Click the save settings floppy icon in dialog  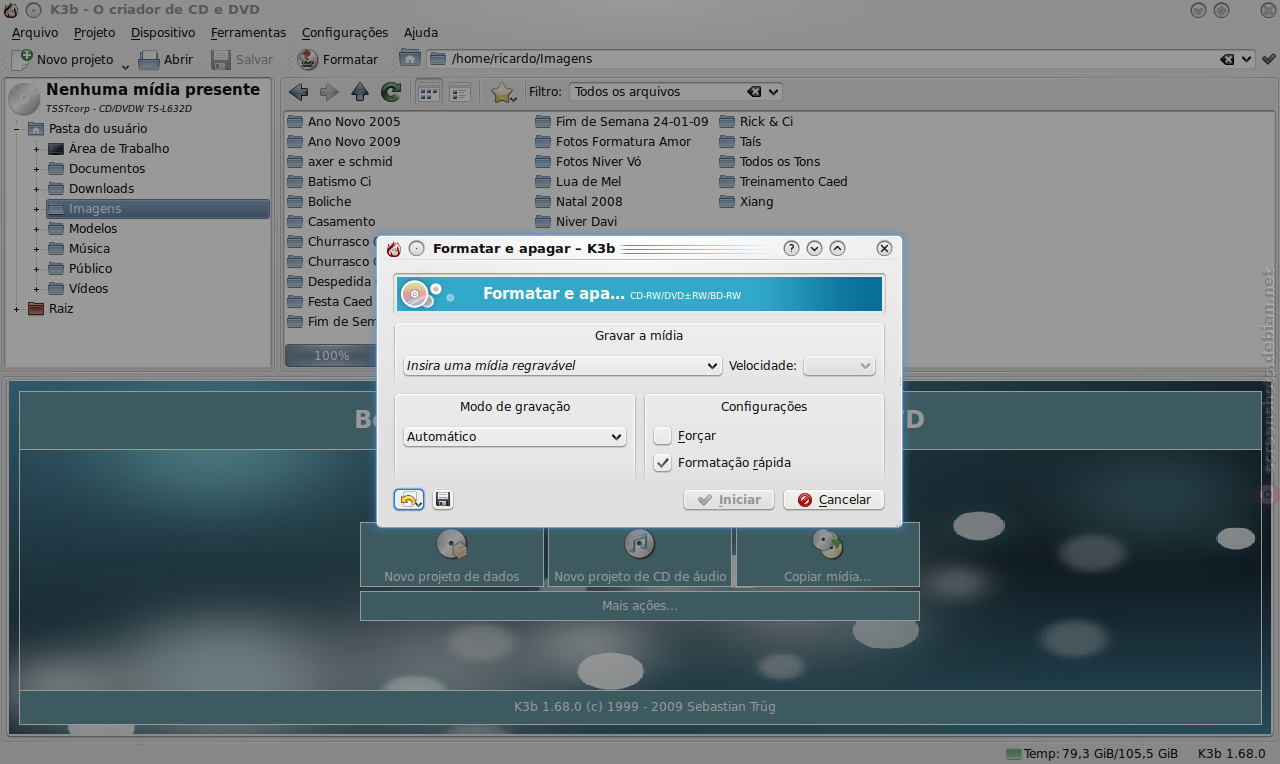tap(443, 500)
